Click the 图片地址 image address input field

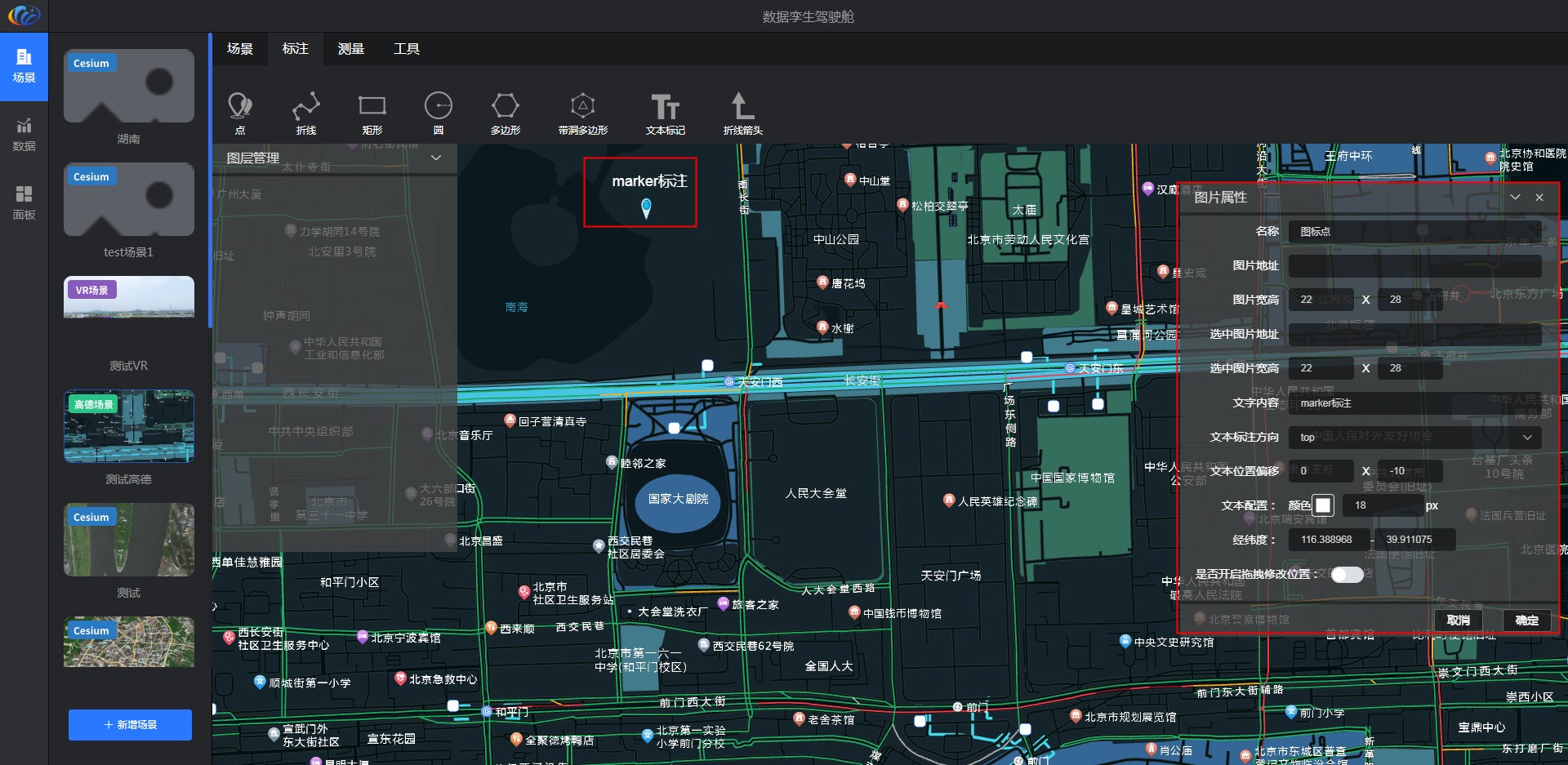(x=1414, y=266)
